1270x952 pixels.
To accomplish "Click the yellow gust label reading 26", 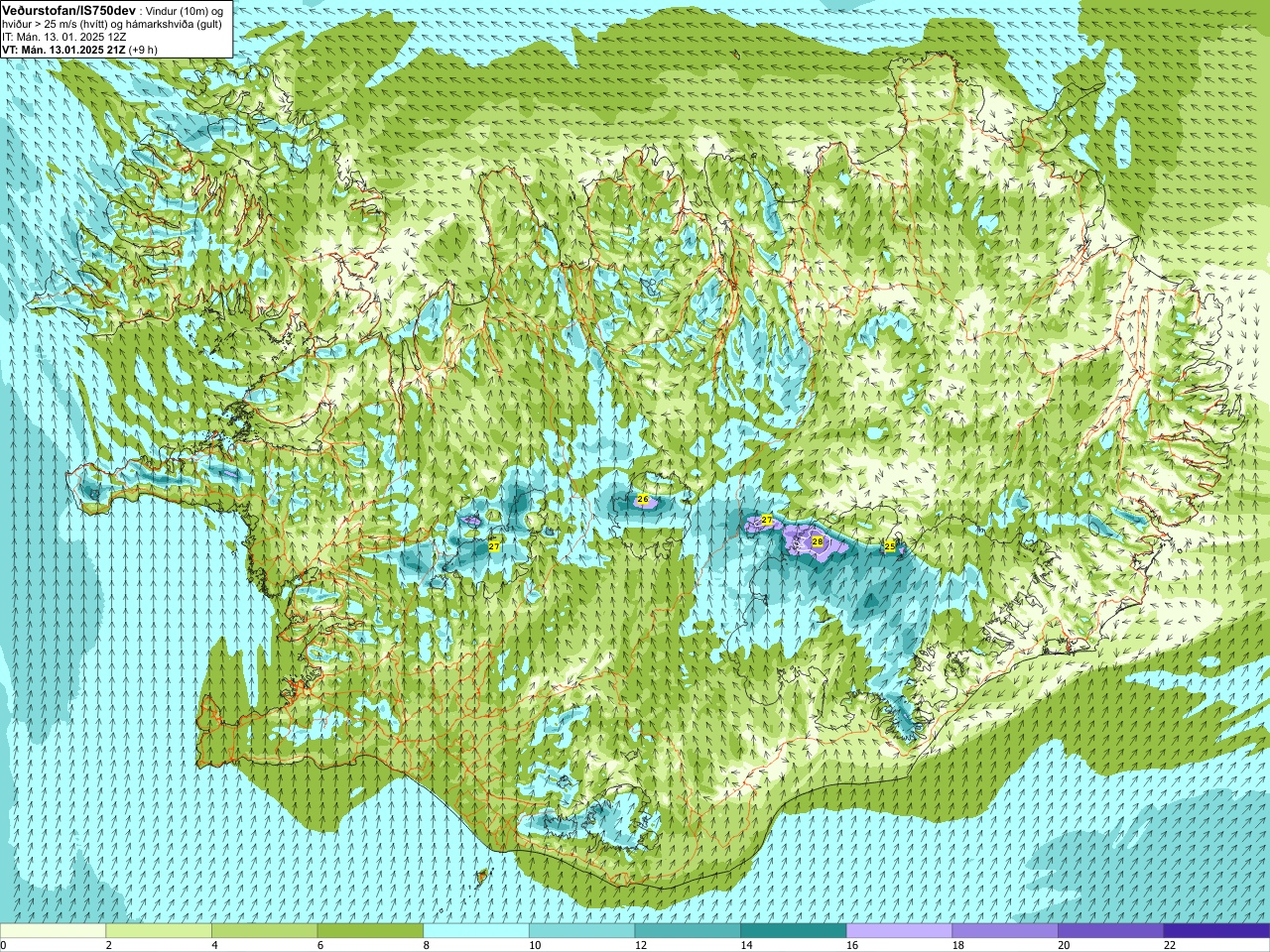I will tap(643, 499).
